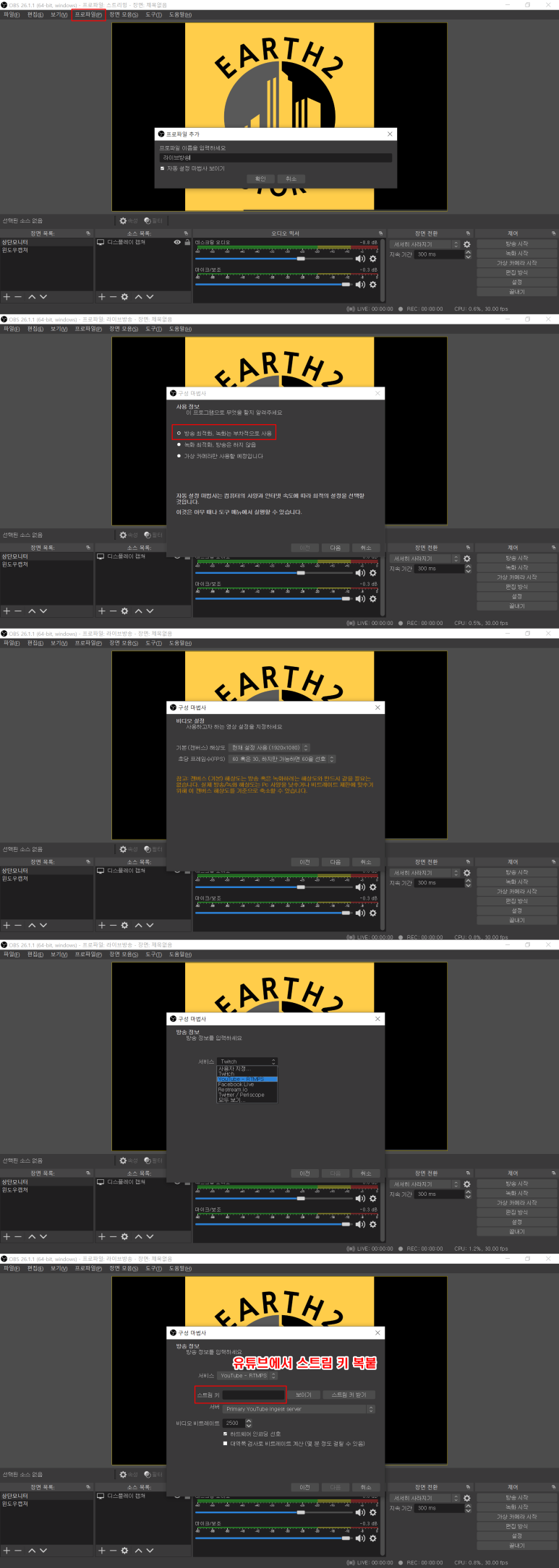Choose 모두 보기... from service list

(x=247, y=1100)
